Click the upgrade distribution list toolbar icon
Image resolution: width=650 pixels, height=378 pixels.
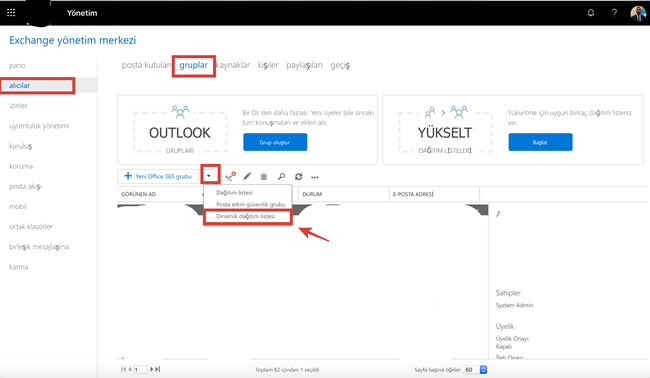point(230,176)
